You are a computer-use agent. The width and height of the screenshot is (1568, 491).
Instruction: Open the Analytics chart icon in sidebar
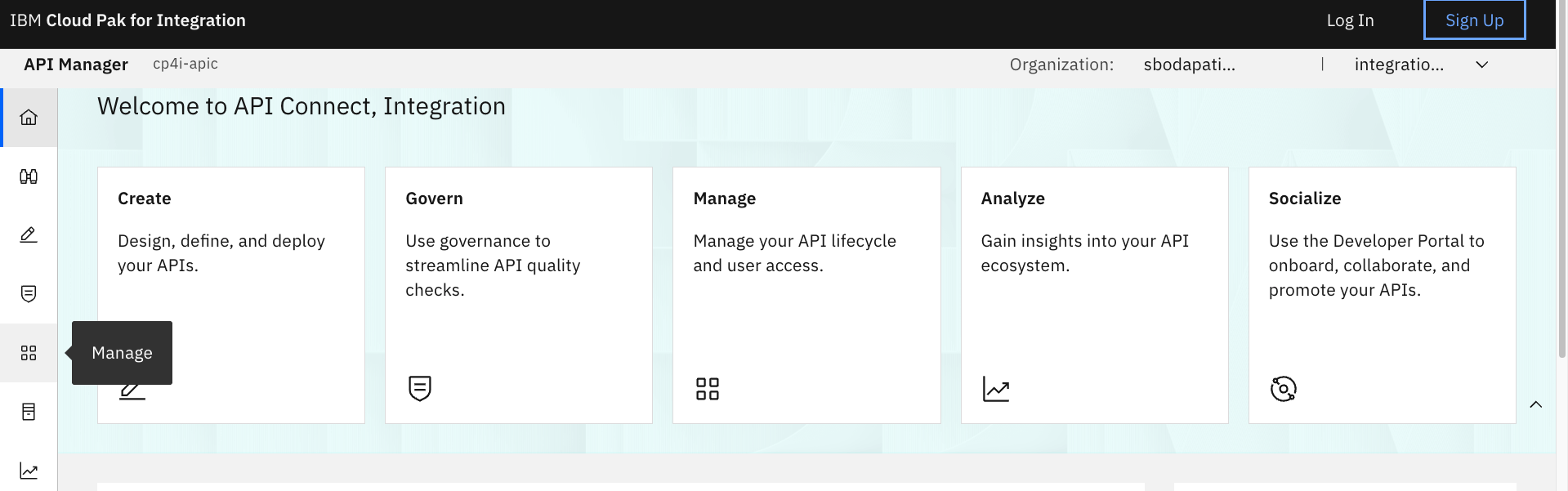click(x=29, y=471)
